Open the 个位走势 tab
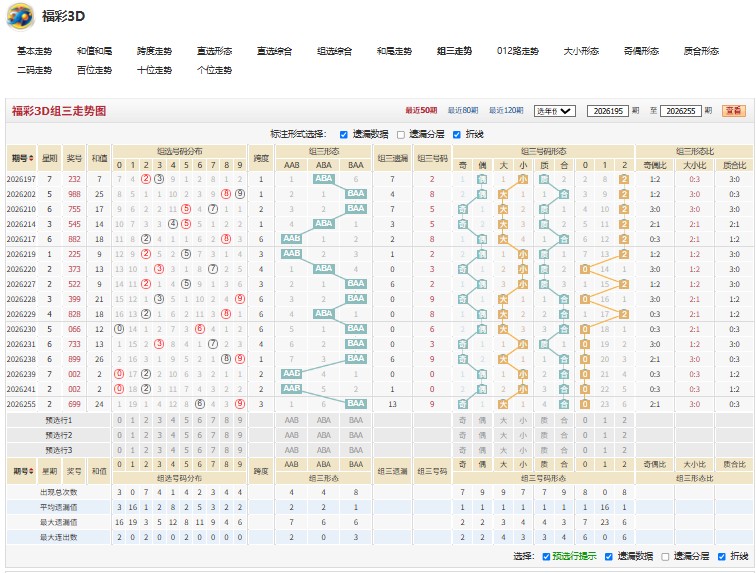 coord(215,70)
